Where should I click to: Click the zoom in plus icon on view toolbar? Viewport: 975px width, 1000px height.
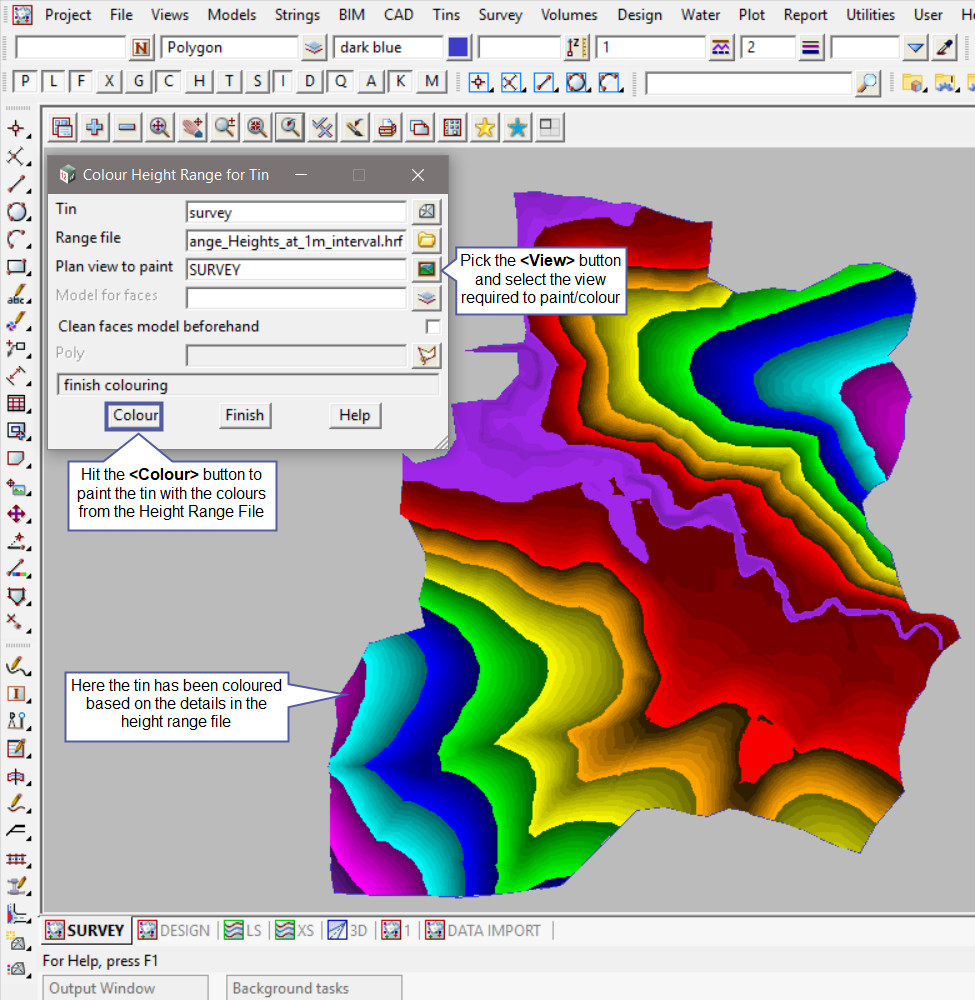click(95, 127)
